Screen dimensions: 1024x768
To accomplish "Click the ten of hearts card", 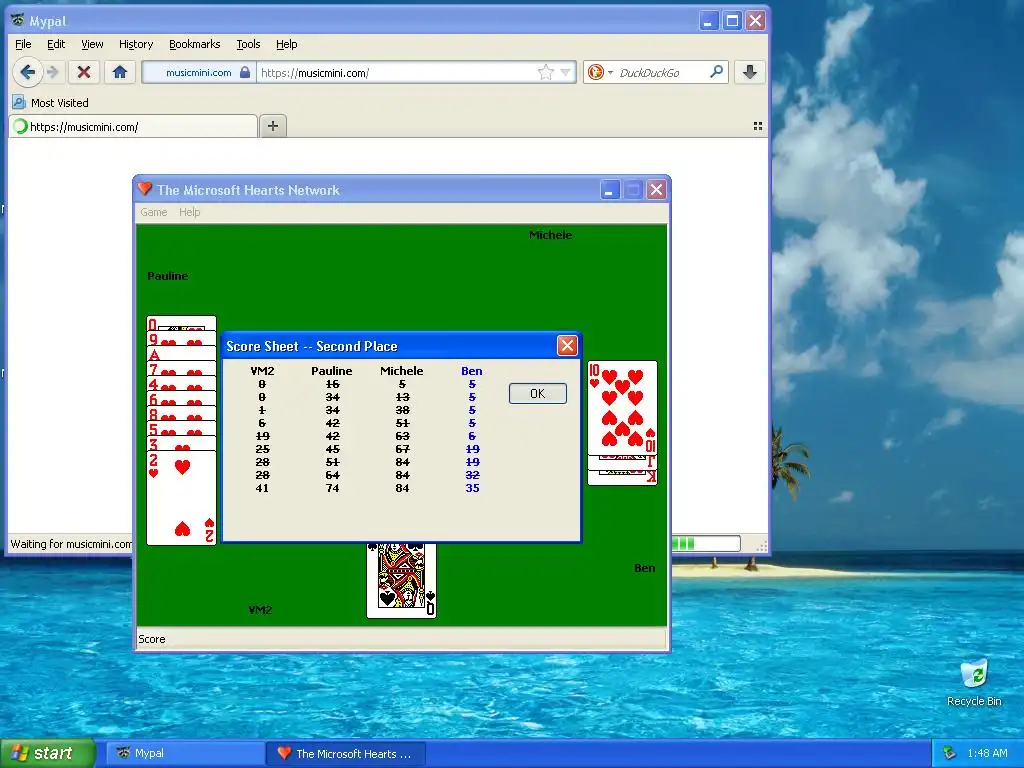I will [x=622, y=408].
